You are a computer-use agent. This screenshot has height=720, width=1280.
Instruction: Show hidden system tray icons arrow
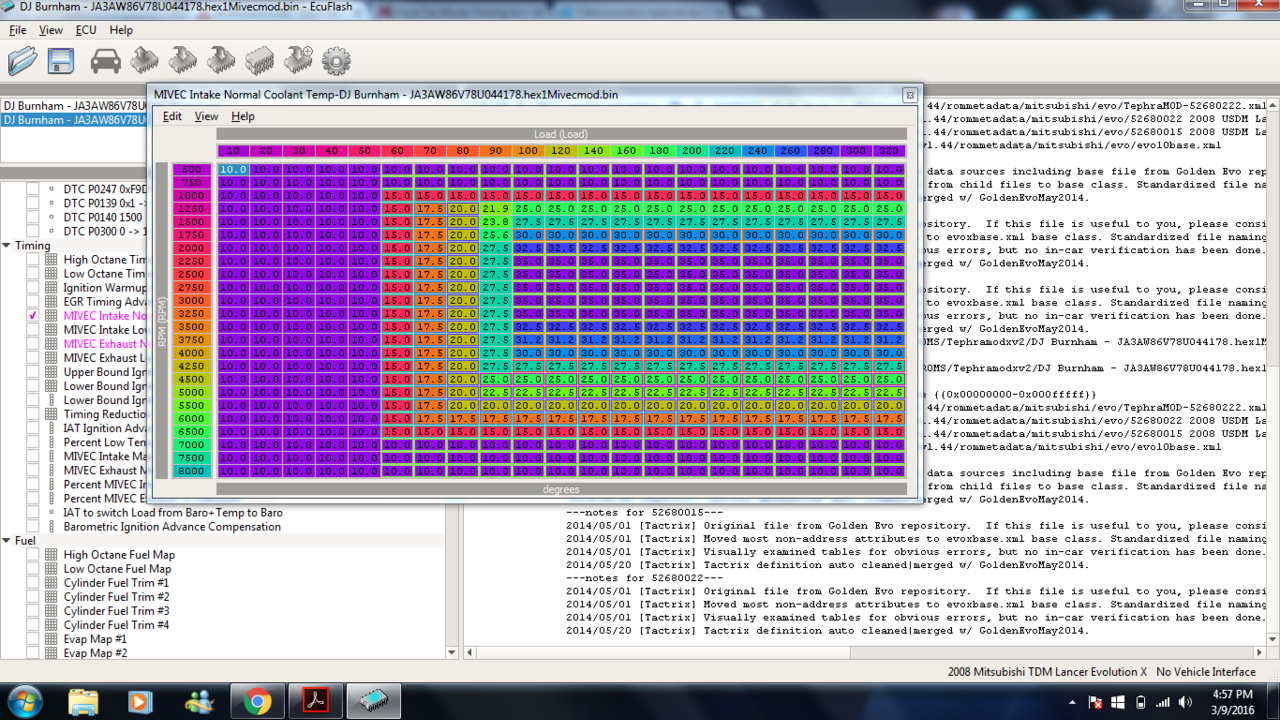point(1073,702)
